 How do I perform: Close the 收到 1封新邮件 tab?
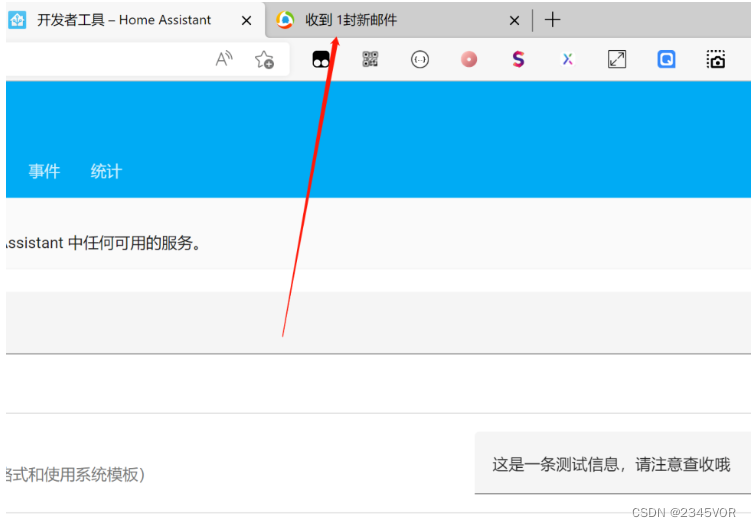tap(514, 21)
